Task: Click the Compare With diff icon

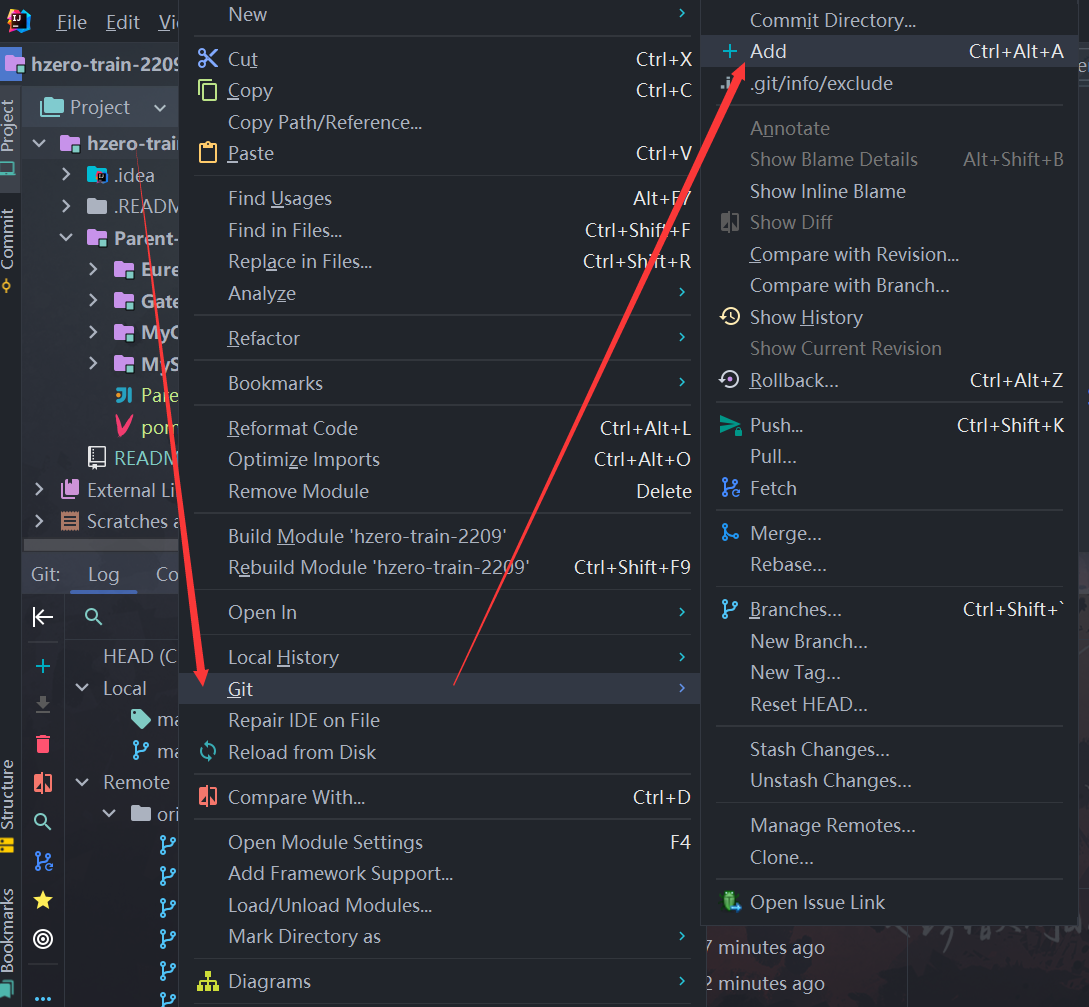Action: coord(208,797)
